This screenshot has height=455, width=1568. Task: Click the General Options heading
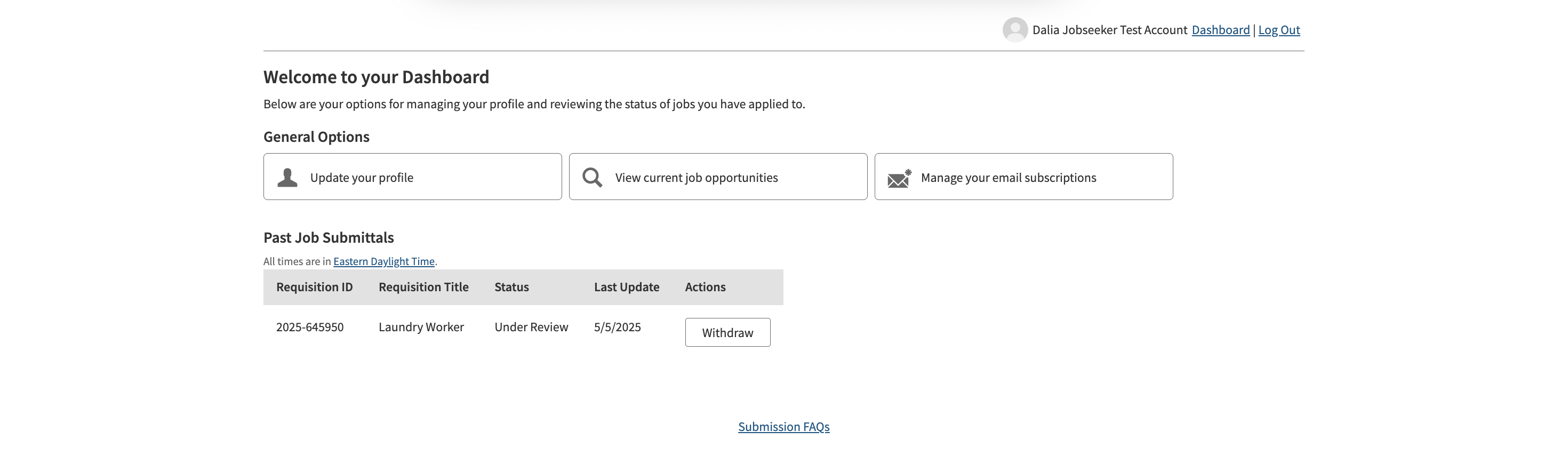tap(316, 137)
